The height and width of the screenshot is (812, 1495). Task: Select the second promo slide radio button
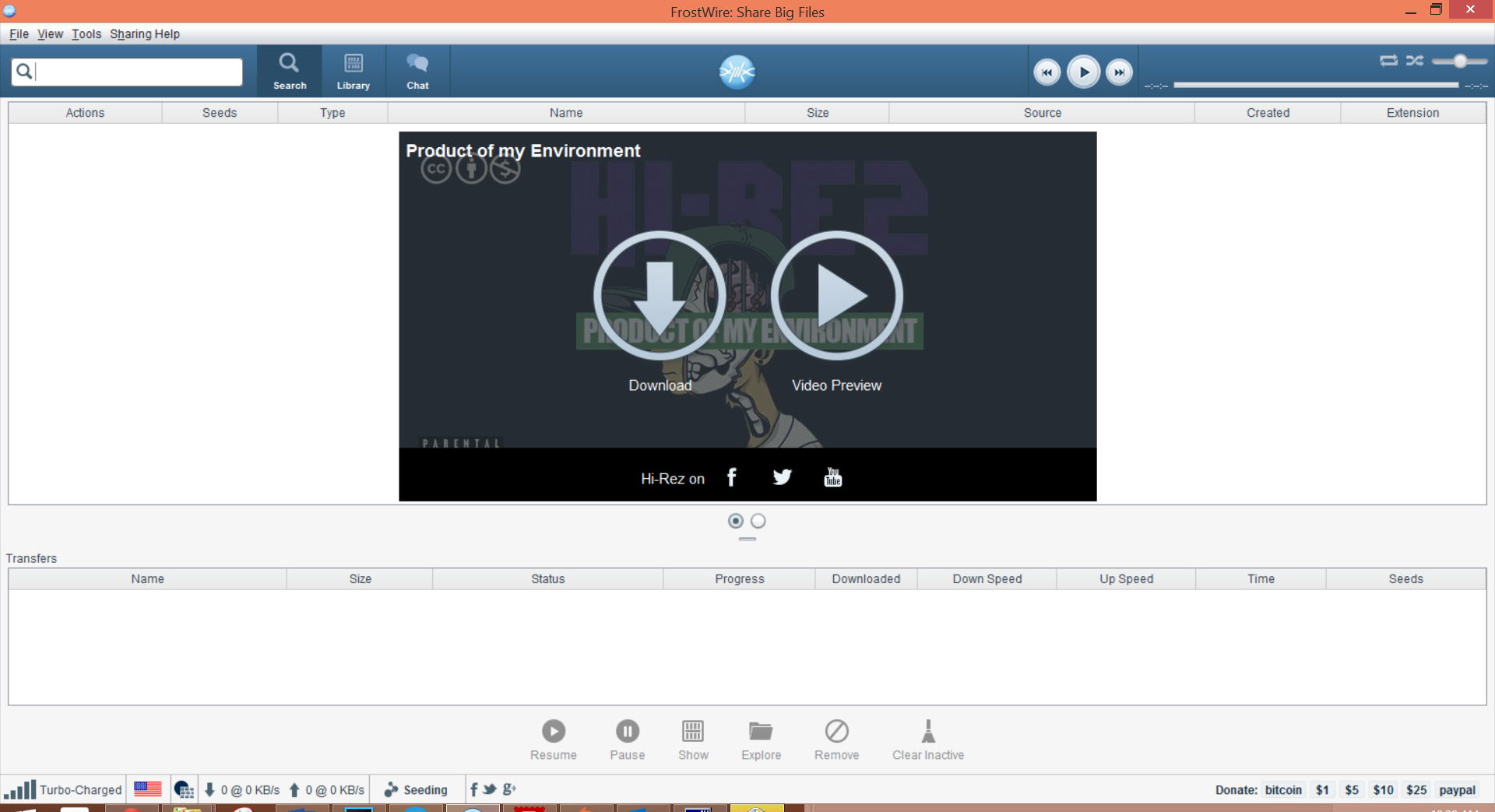(758, 521)
